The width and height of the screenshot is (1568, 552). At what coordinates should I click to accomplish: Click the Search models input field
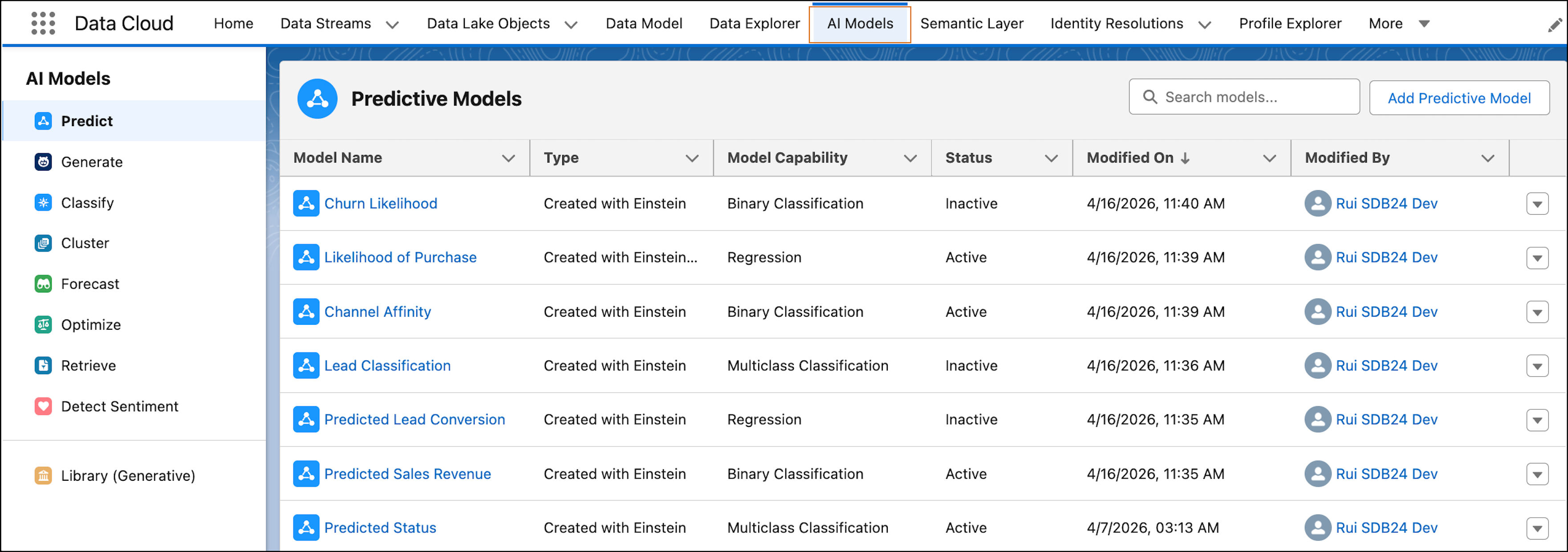1244,97
